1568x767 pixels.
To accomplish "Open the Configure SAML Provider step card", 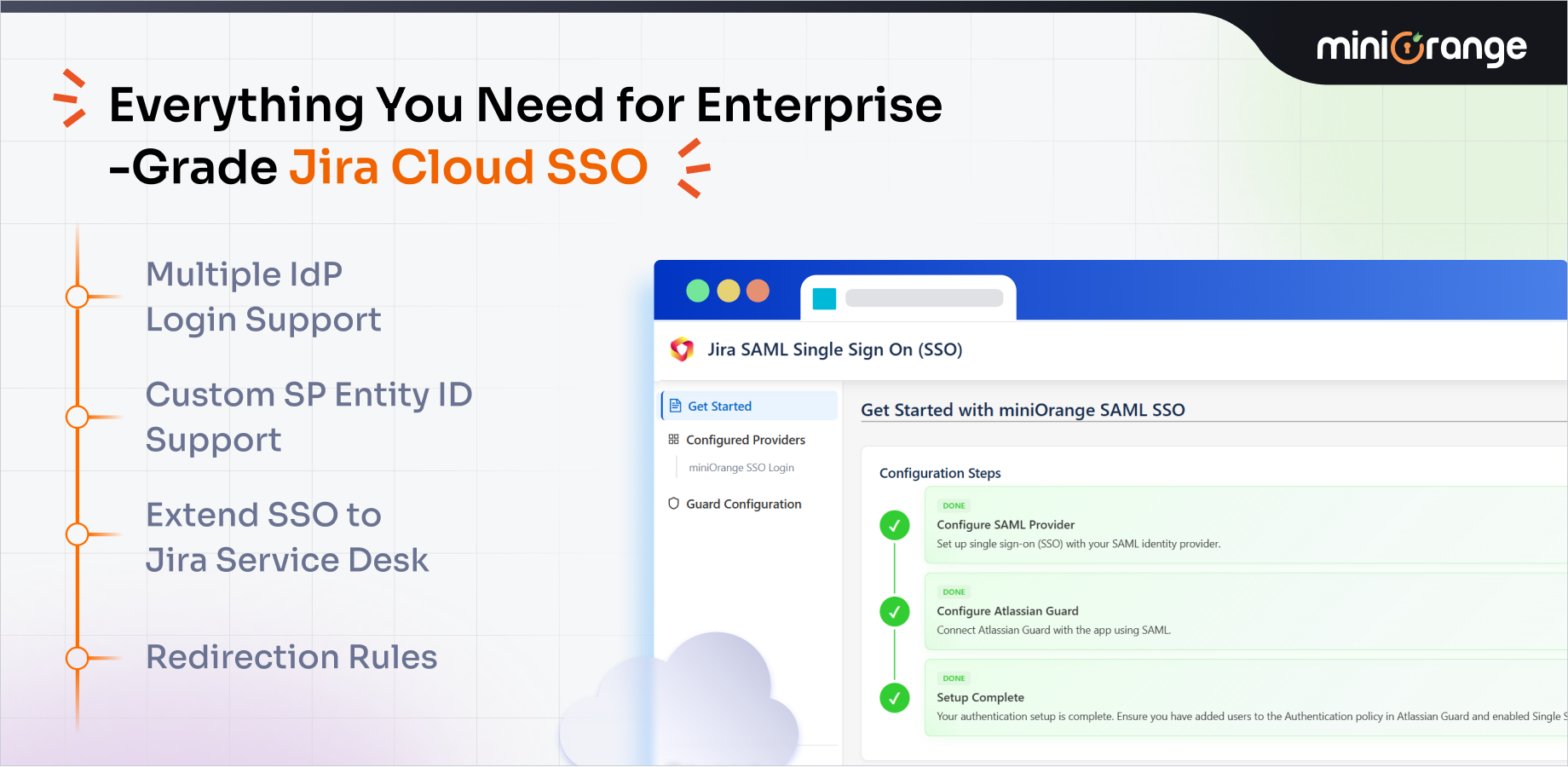I will (x=1246, y=525).
